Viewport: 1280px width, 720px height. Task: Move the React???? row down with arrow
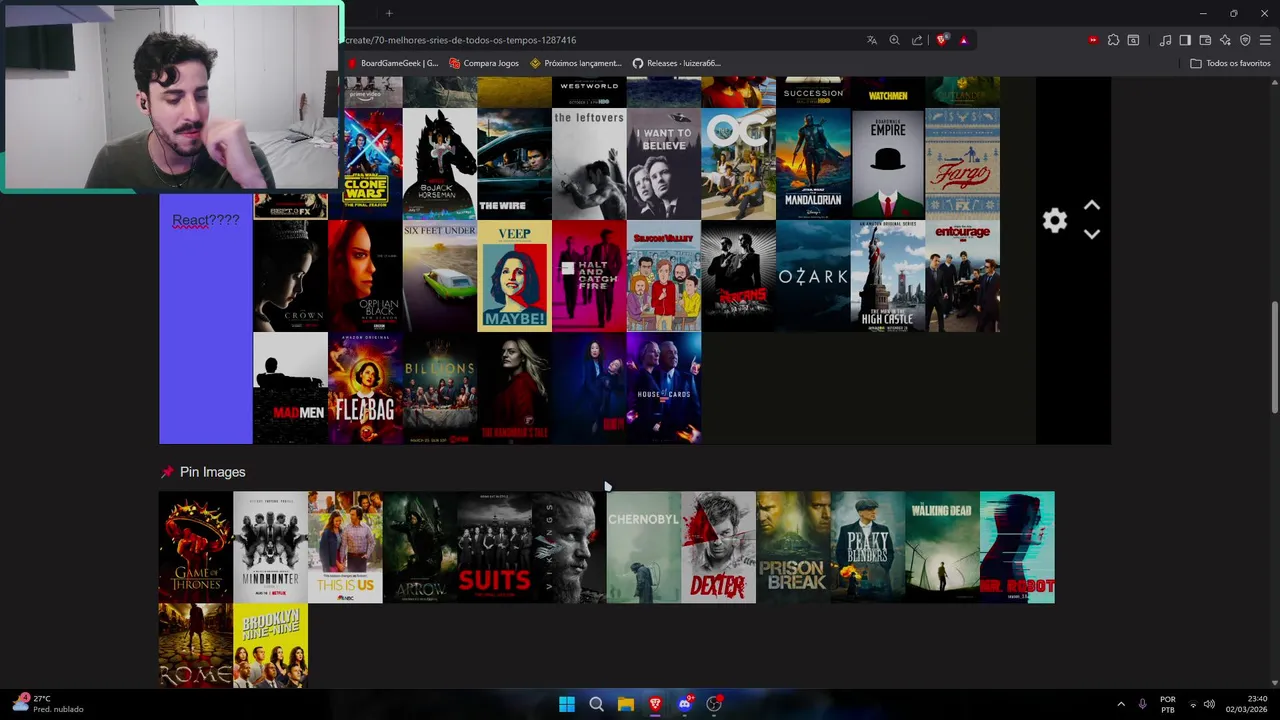point(1092,234)
